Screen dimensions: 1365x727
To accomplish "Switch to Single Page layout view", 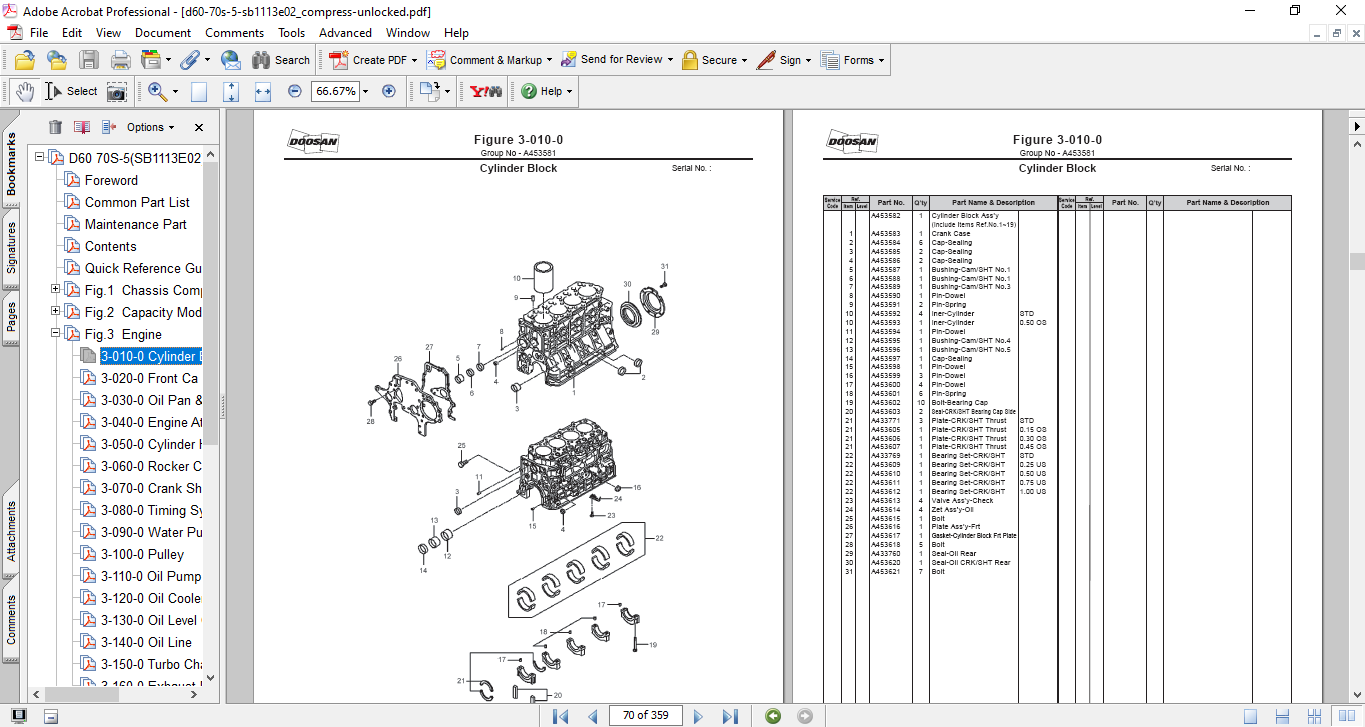I will pyautogui.click(x=1250, y=716).
